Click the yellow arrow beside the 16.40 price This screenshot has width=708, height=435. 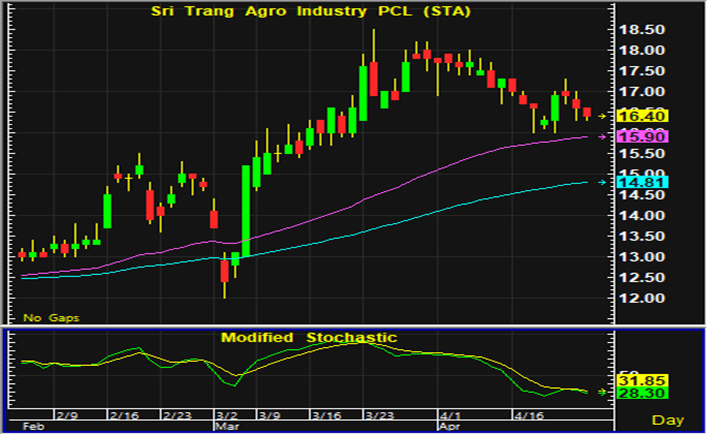pyautogui.click(x=601, y=117)
